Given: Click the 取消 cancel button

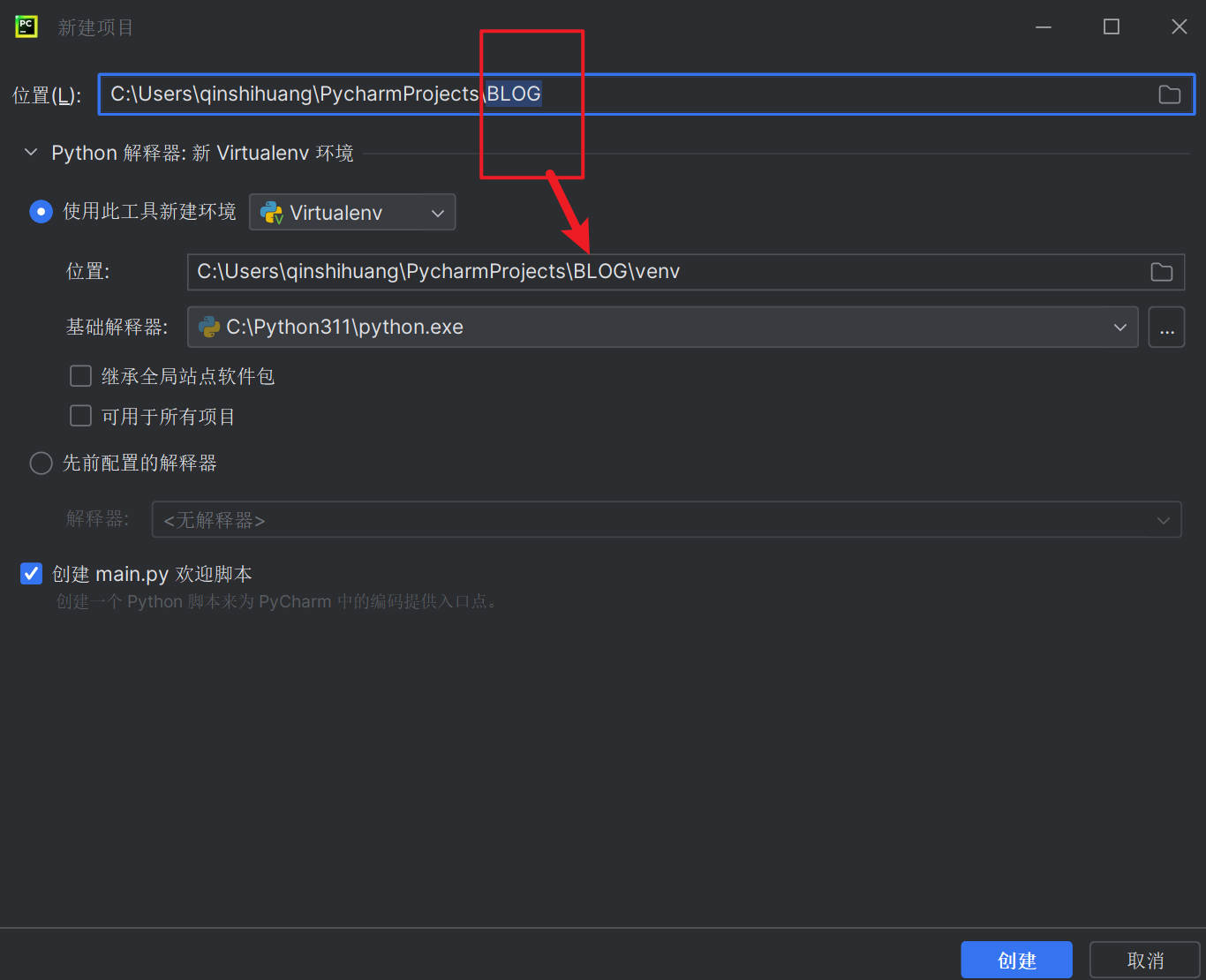Looking at the screenshot, I should [x=1145, y=960].
